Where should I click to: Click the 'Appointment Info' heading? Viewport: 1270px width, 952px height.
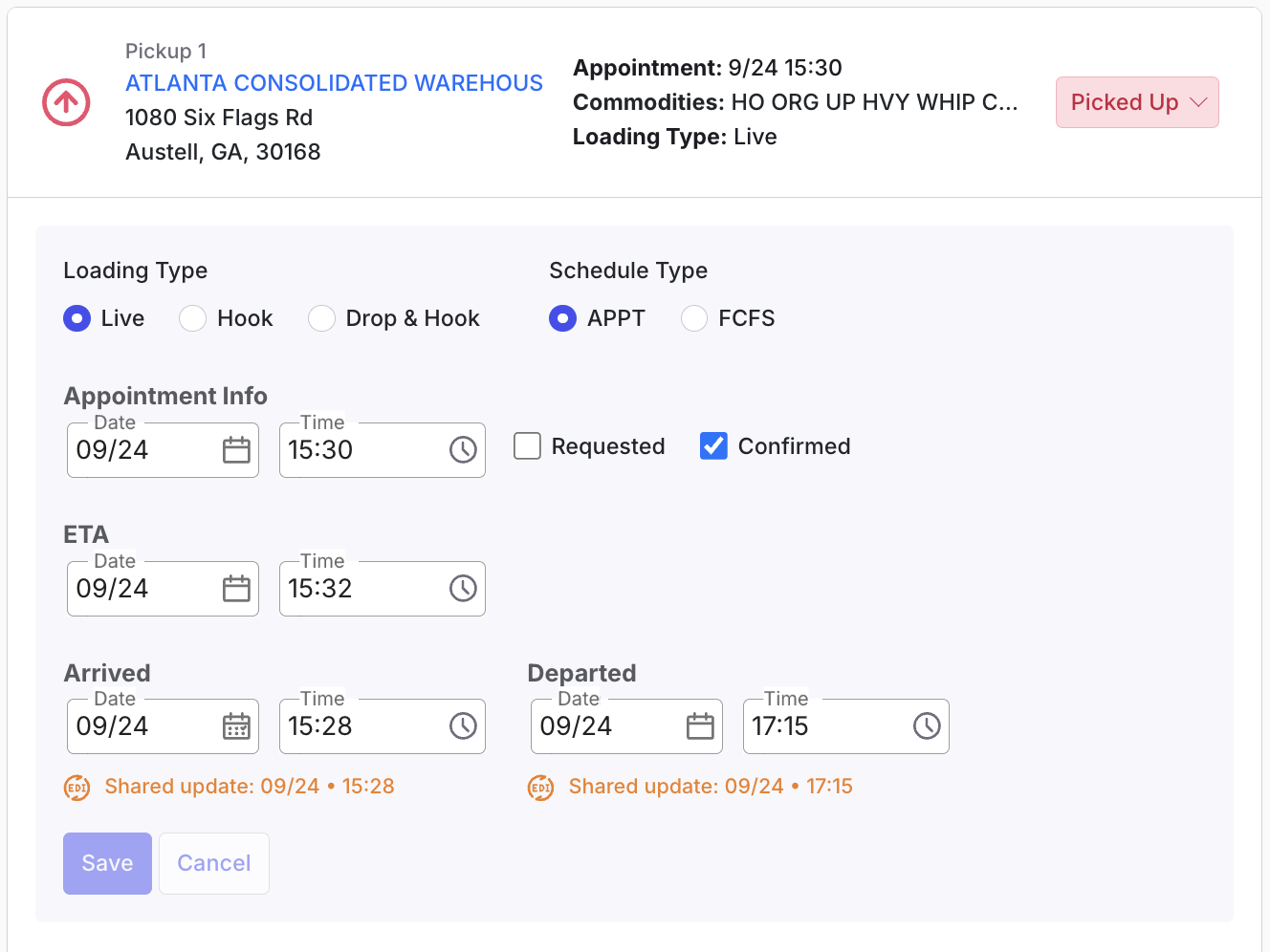point(165,396)
